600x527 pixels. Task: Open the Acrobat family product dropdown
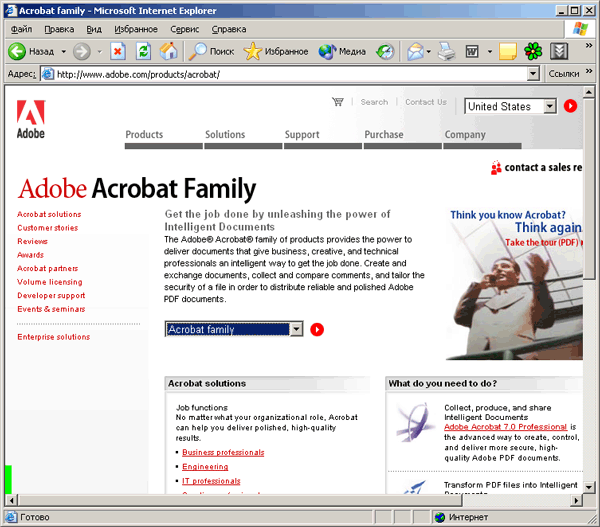tap(296, 329)
